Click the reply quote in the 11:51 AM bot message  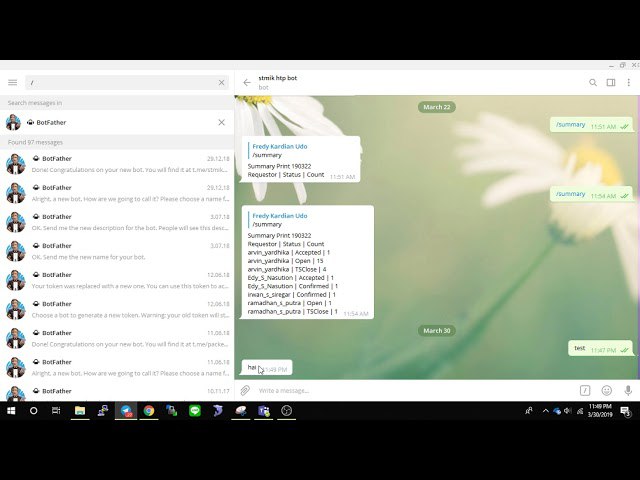pyautogui.click(x=280, y=151)
